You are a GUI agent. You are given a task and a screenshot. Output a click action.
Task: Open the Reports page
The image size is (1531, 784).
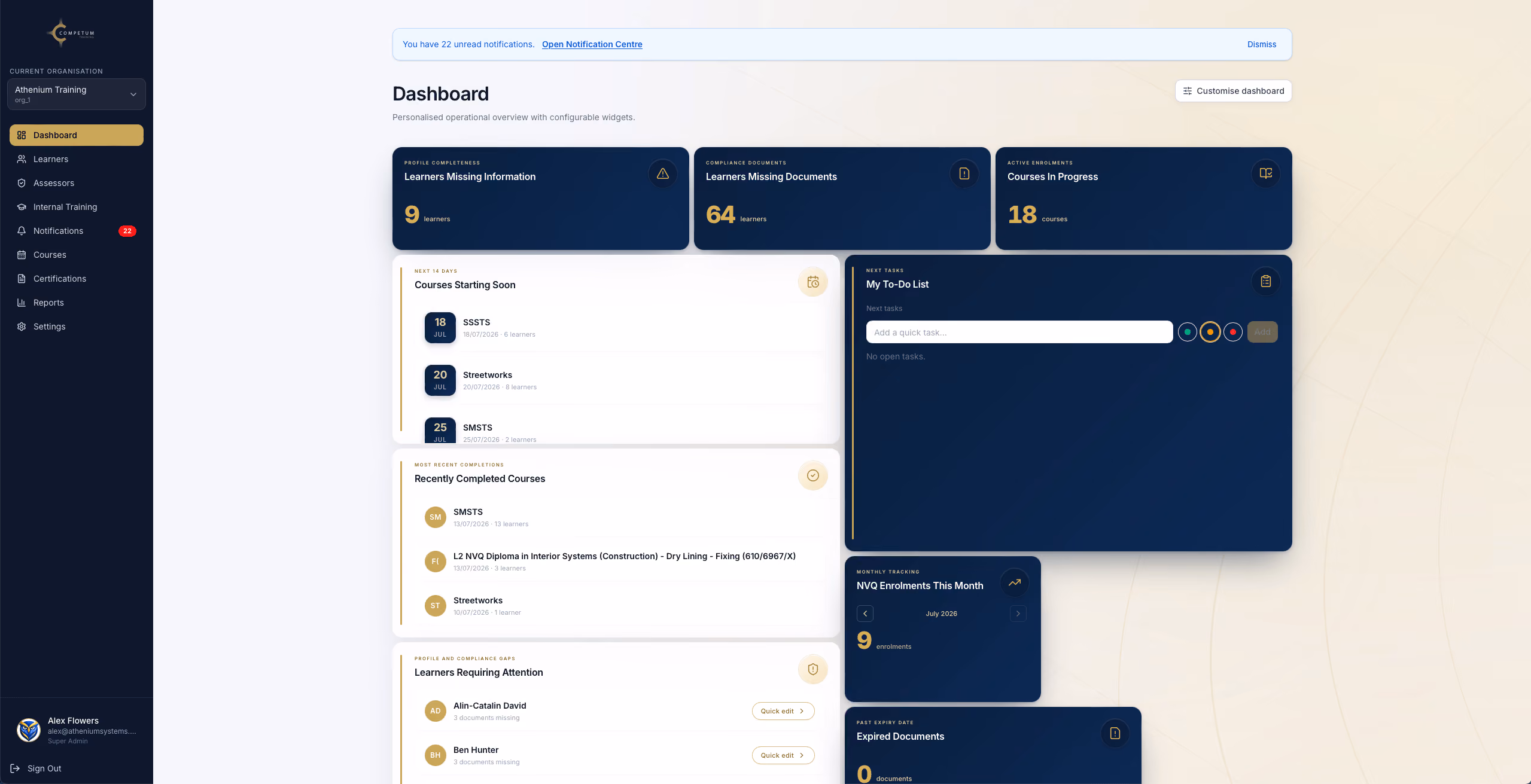point(77,303)
